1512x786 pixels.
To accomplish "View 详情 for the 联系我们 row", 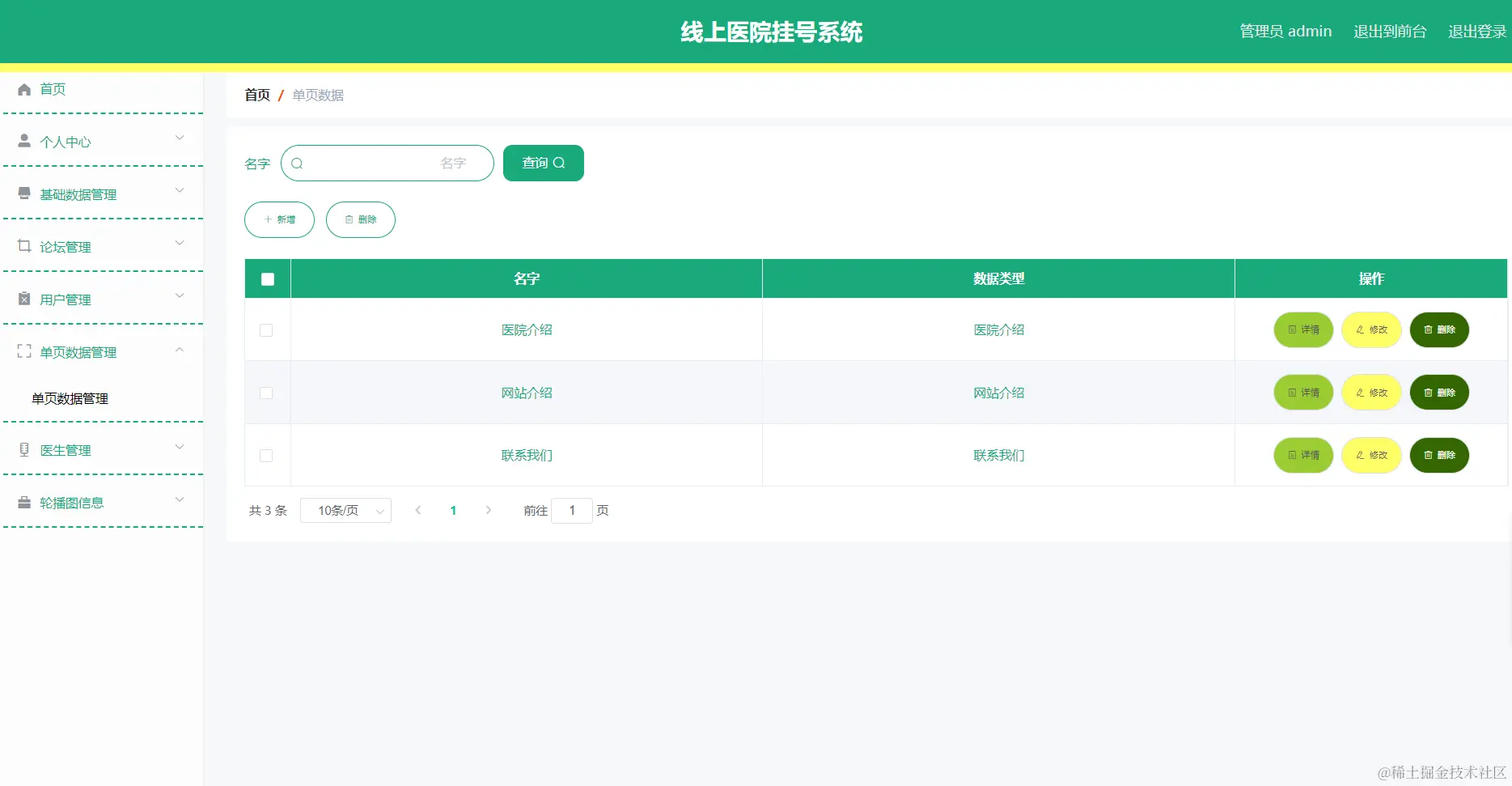I will pyautogui.click(x=1303, y=455).
